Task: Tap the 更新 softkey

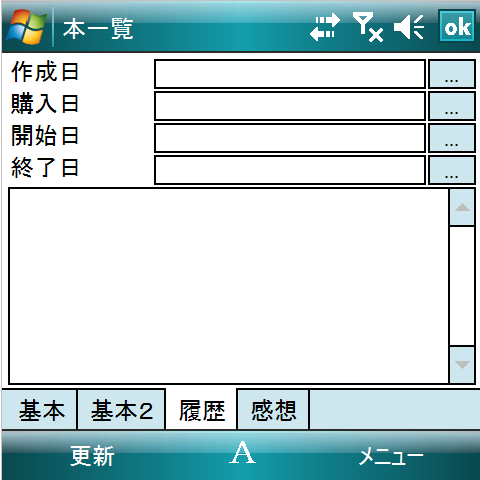Action: pyautogui.click(x=92, y=456)
